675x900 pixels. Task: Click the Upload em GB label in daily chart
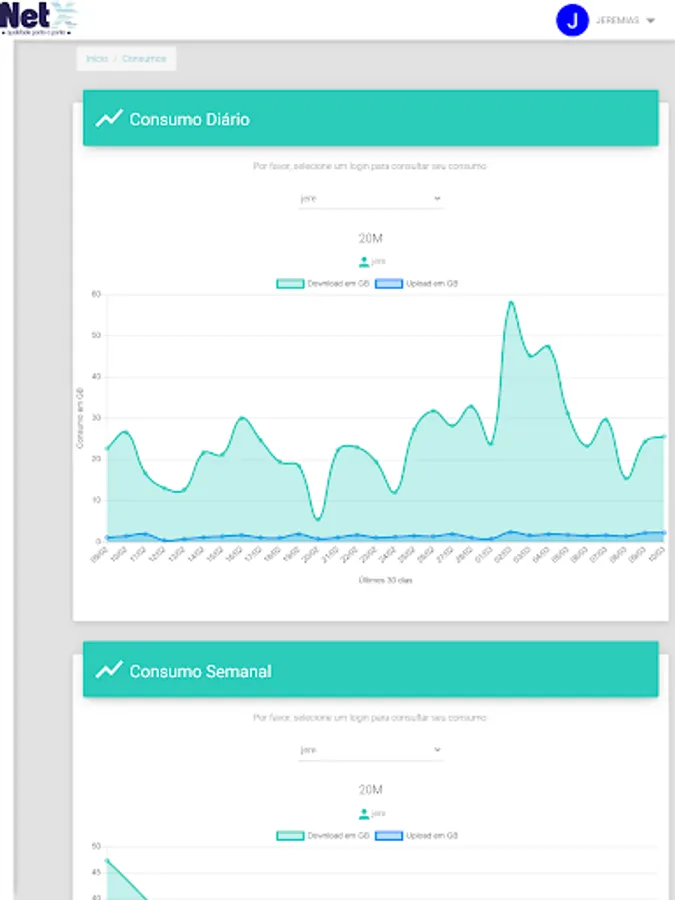(432, 284)
